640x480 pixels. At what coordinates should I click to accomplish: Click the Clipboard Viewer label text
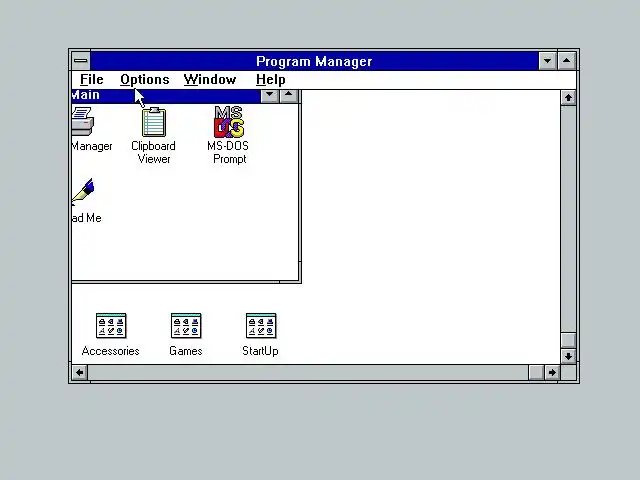[153, 152]
